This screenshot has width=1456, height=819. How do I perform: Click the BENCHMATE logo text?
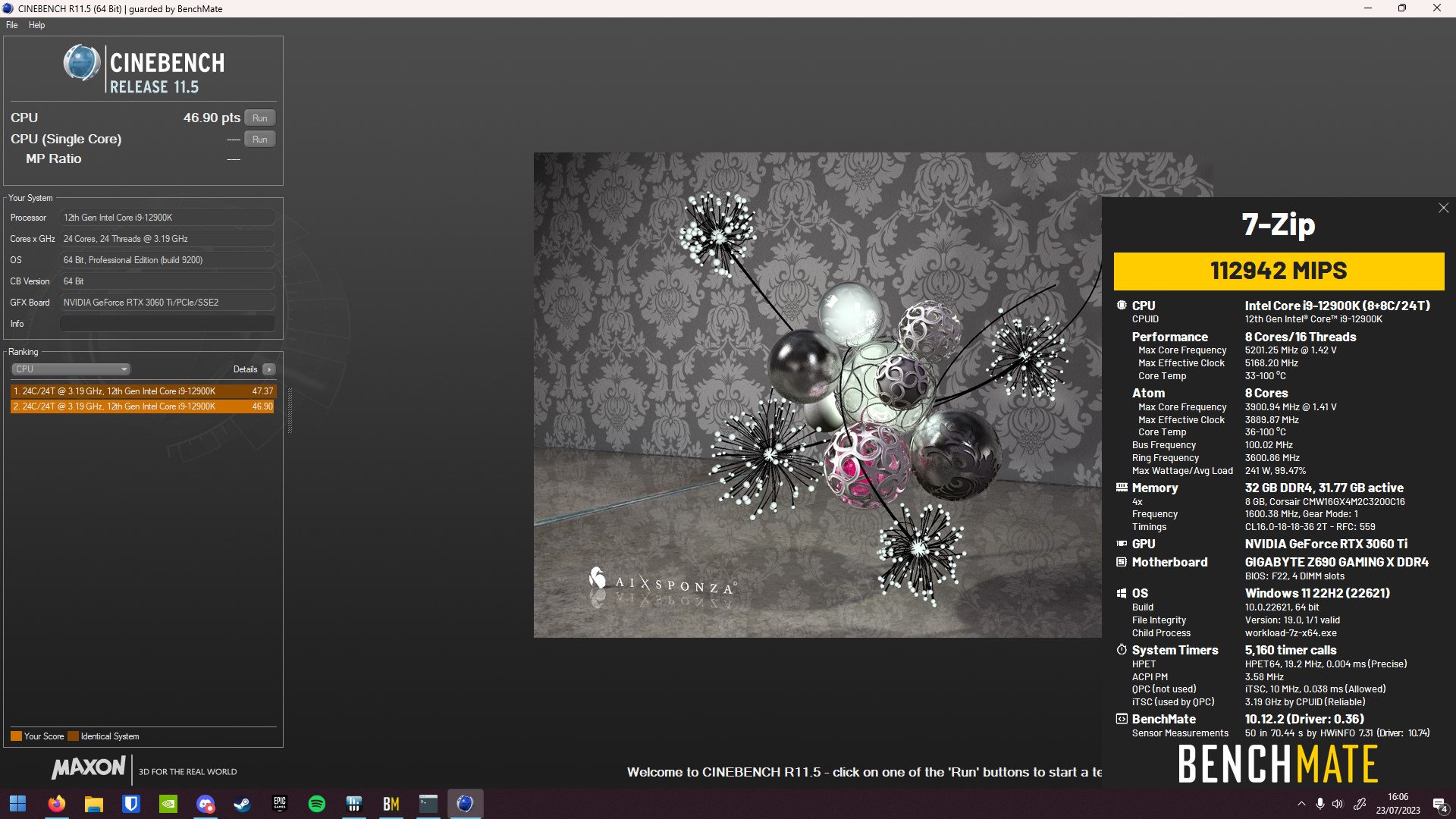pyautogui.click(x=1278, y=764)
